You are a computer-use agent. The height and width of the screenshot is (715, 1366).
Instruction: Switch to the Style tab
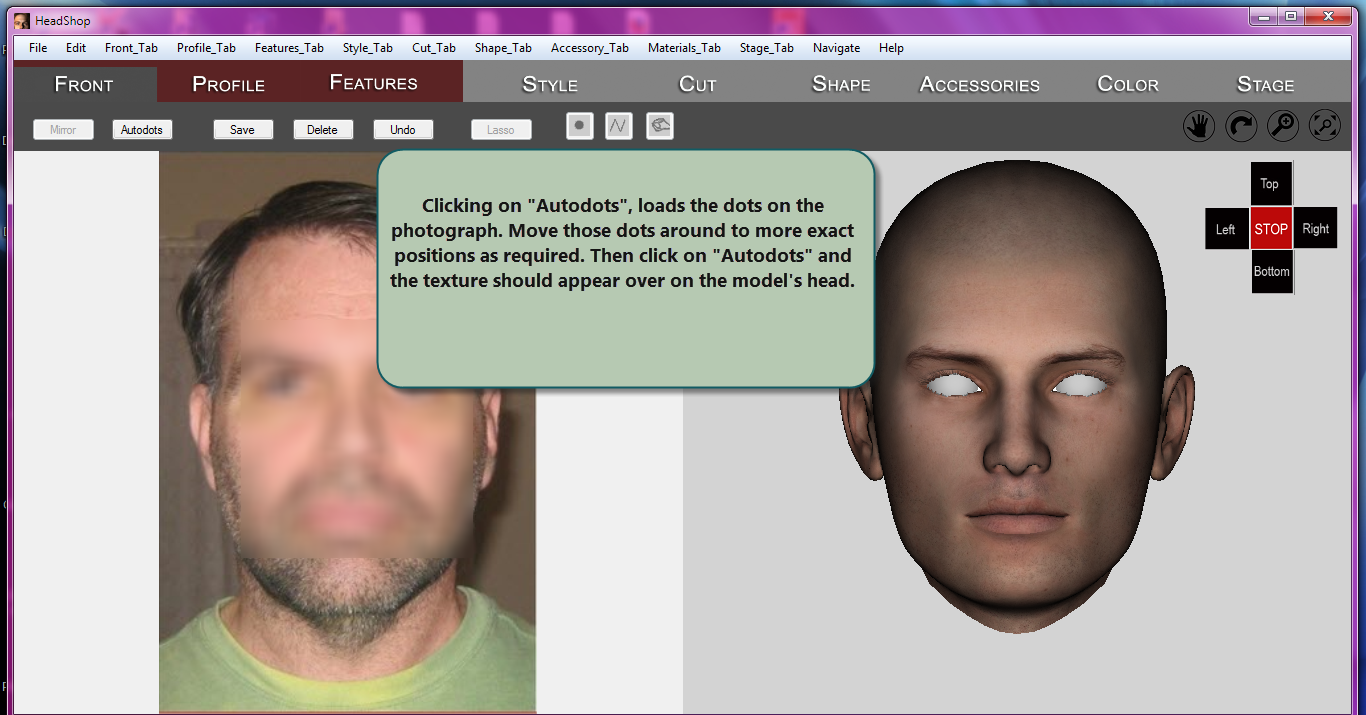[550, 84]
